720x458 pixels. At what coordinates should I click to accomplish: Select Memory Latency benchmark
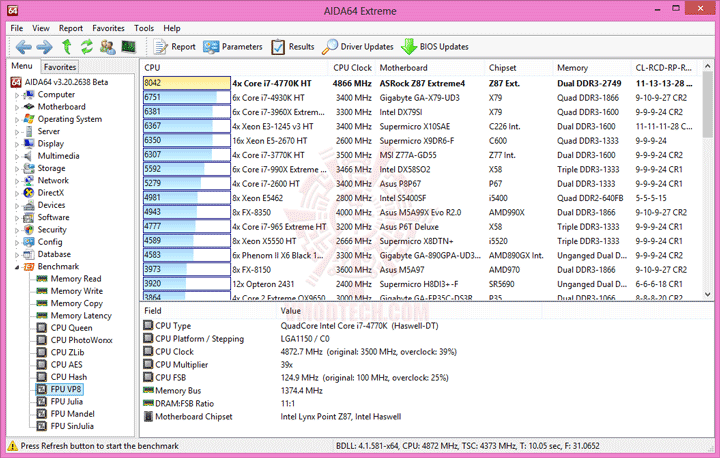click(81, 316)
